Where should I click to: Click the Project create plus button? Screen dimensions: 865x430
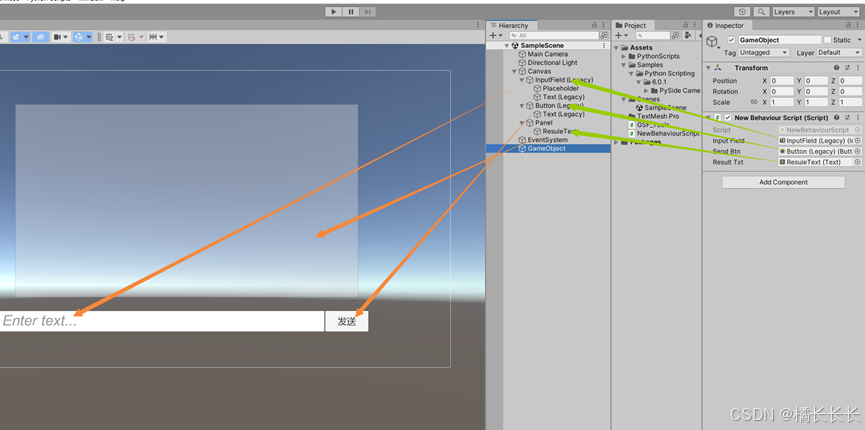(618, 35)
